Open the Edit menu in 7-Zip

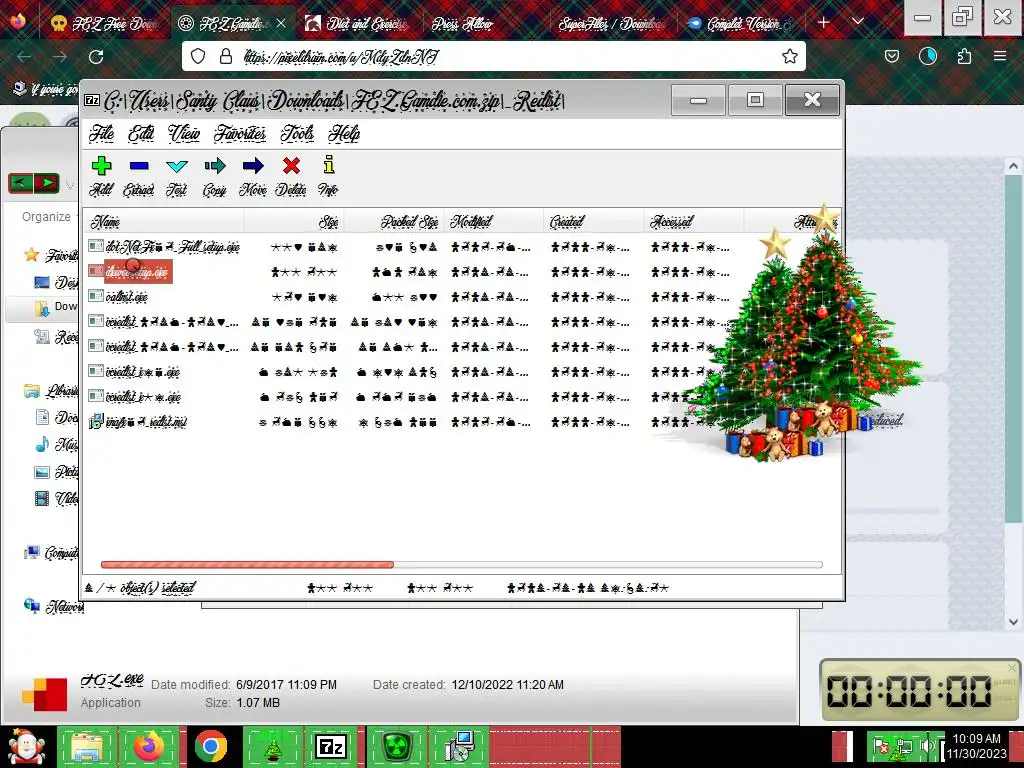click(141, 133)
